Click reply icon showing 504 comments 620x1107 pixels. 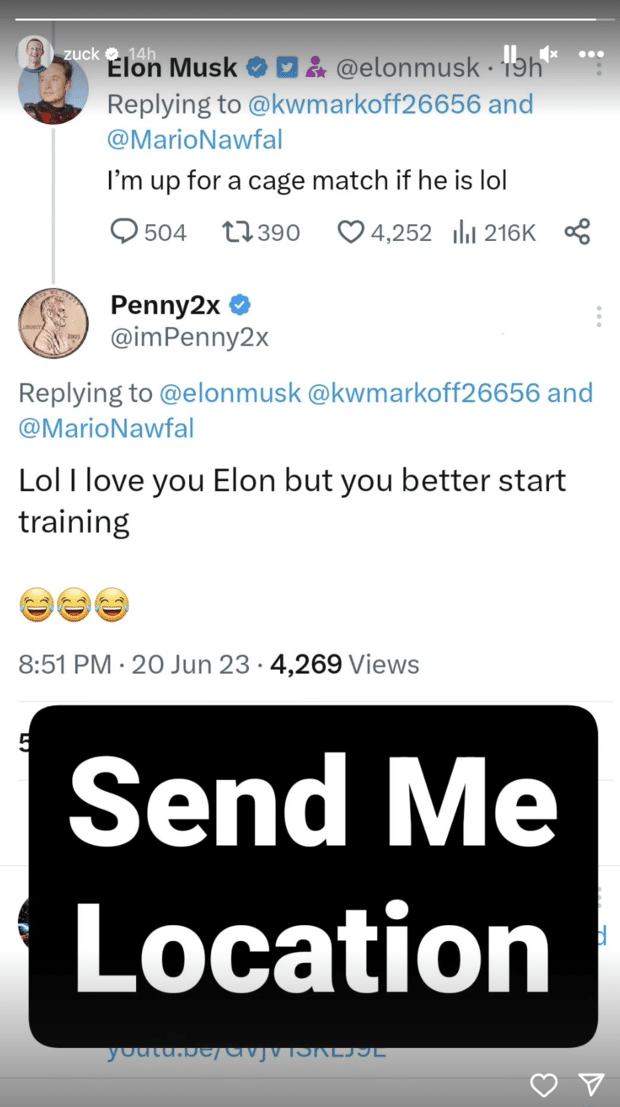[x=124, y=232]
